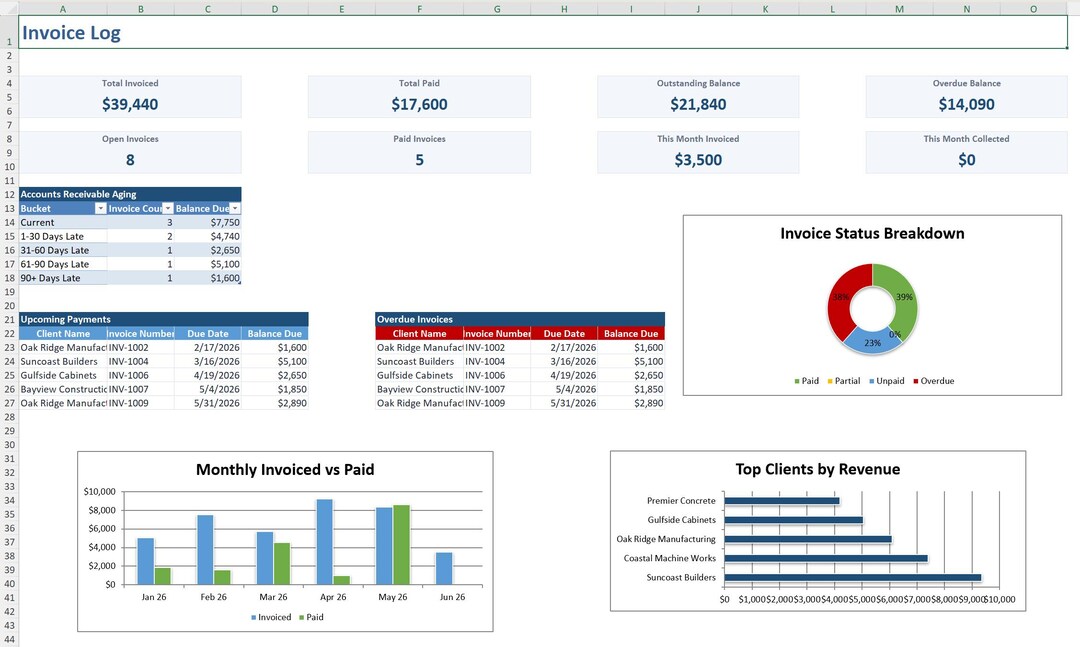
Task: Click the Feb 26 axis label
Action: point(214,597)
